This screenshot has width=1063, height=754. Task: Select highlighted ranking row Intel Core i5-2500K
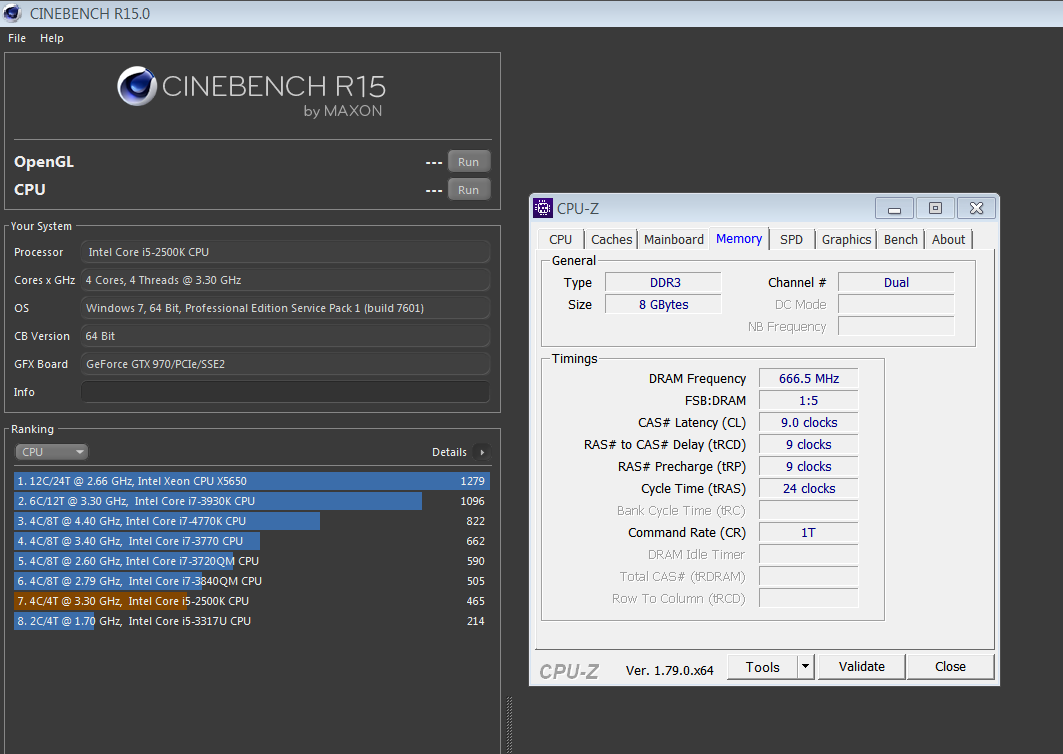pos(252,601)
